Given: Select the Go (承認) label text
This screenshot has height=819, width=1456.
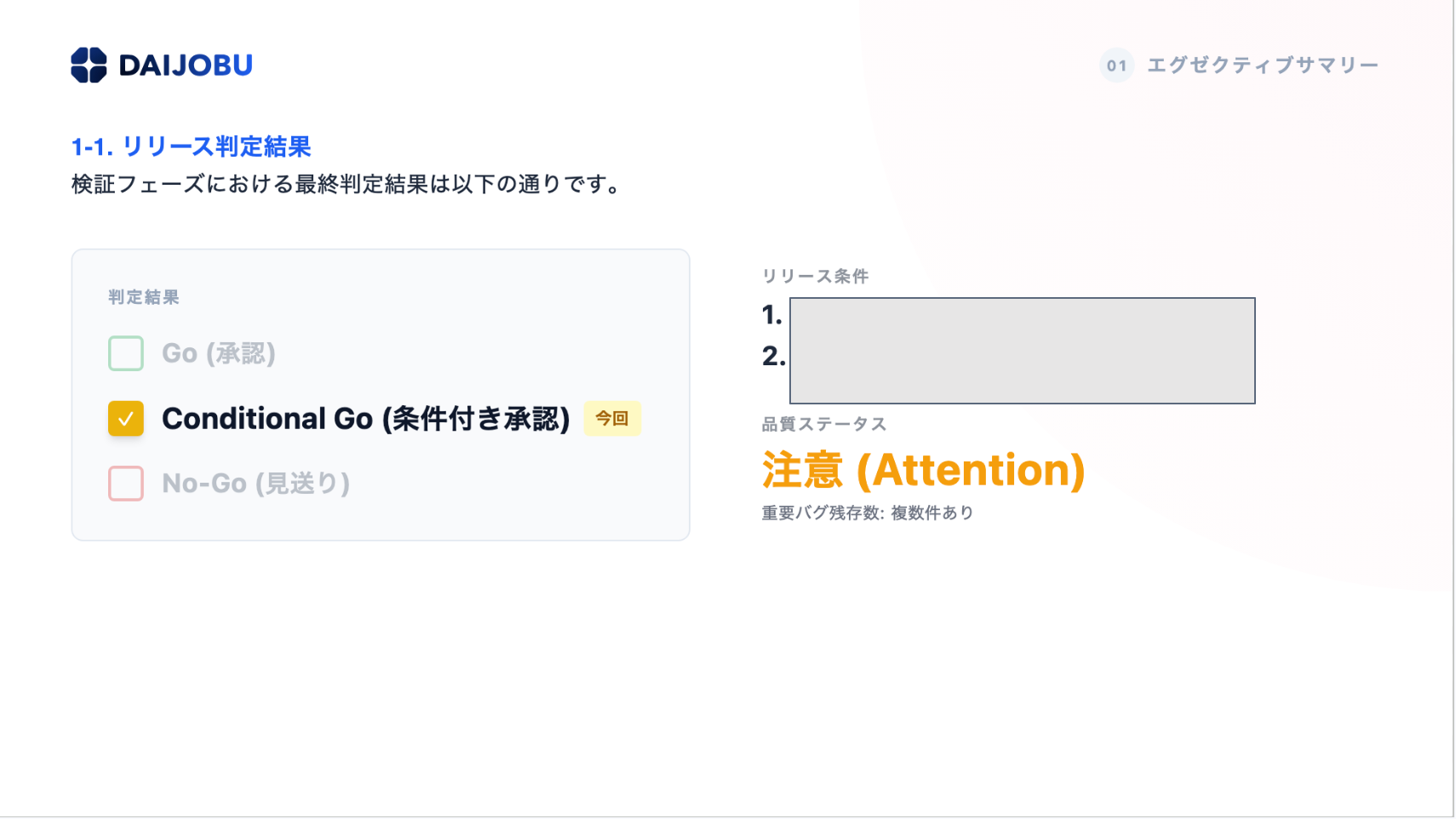Looking at the screenshot, I should coord(219,353).
